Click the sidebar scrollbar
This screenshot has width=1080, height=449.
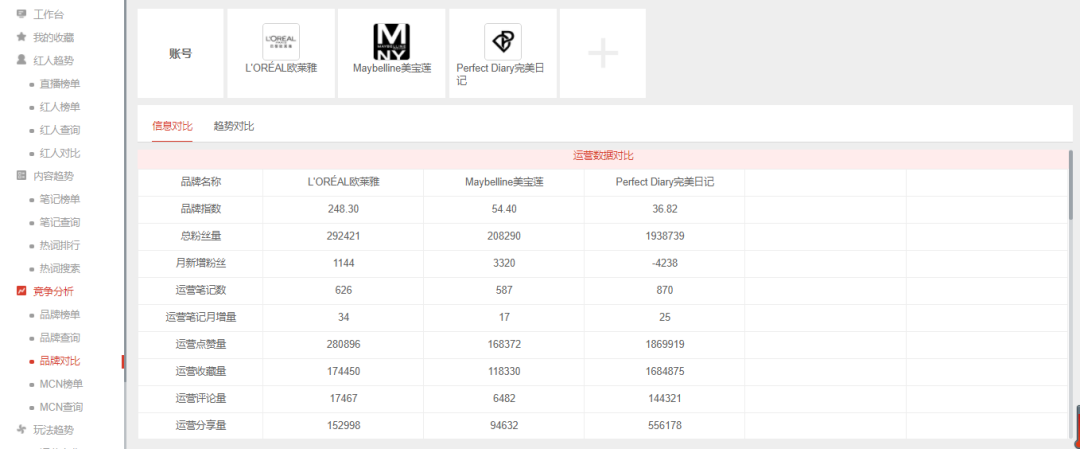124,191
